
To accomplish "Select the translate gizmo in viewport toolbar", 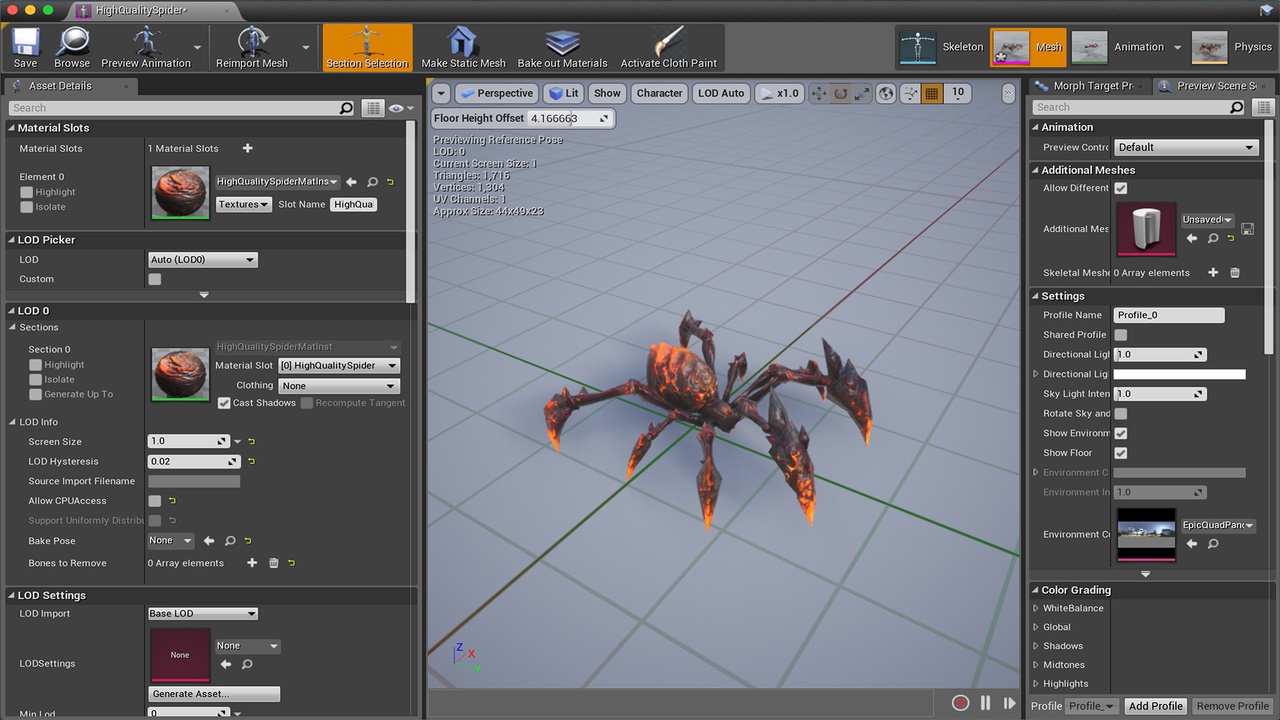I will pos(819,93).
